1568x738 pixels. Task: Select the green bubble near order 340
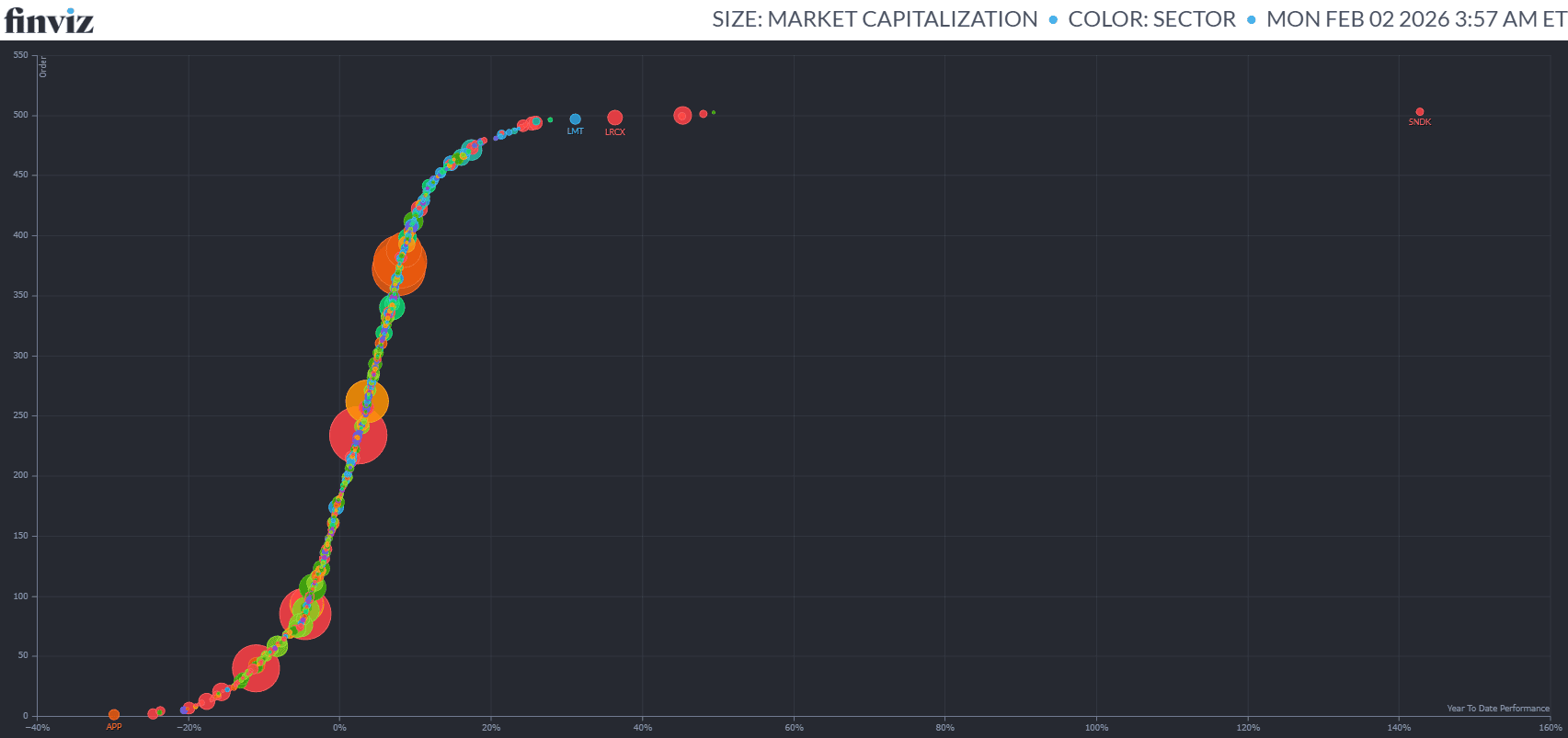pos(392,307)
